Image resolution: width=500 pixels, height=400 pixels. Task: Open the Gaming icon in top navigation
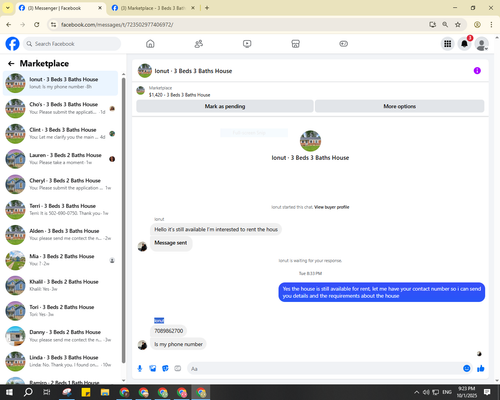[x=344, y=44]
